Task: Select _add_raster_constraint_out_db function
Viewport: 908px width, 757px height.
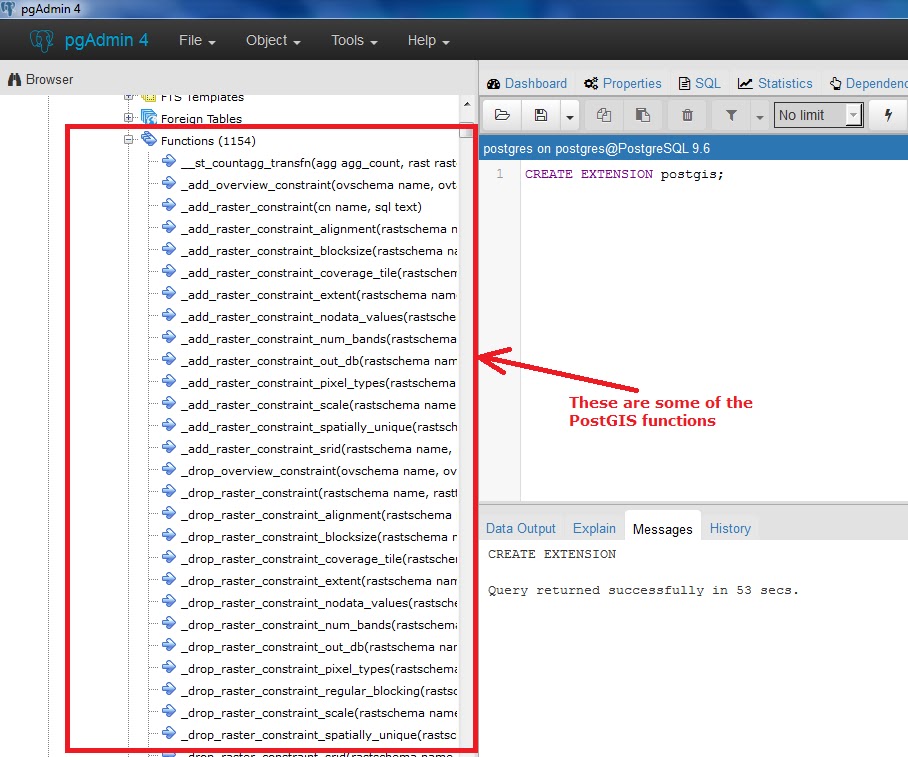Action: tap(318, 361)
